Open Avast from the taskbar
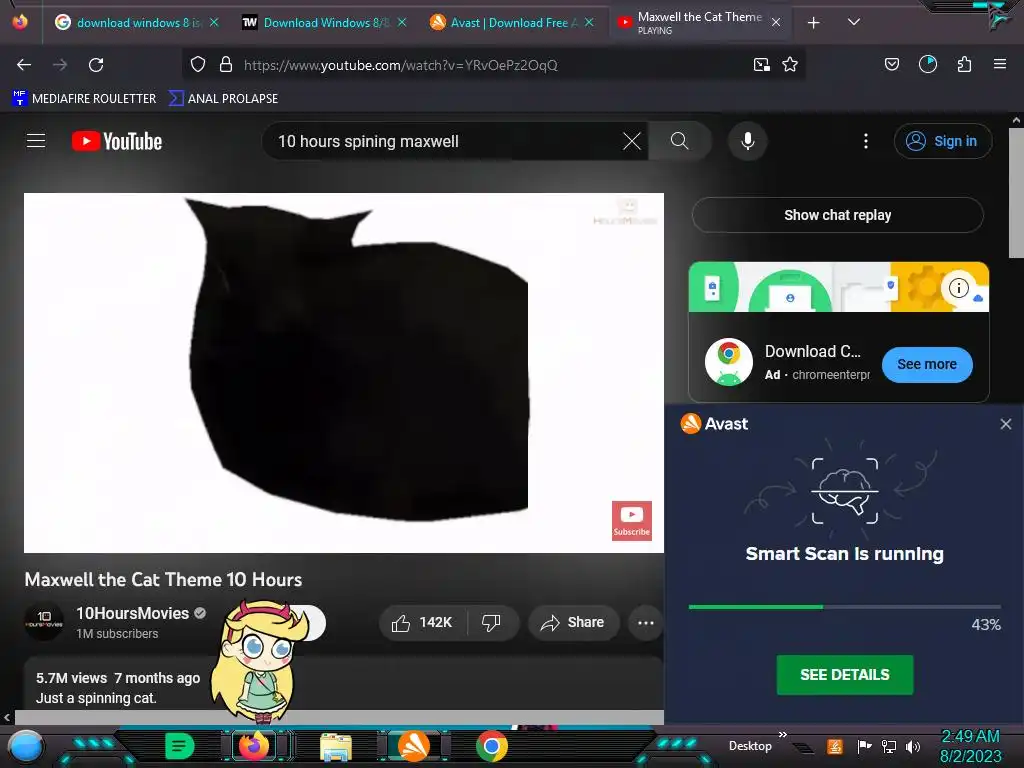 click(x=413, y=746)
